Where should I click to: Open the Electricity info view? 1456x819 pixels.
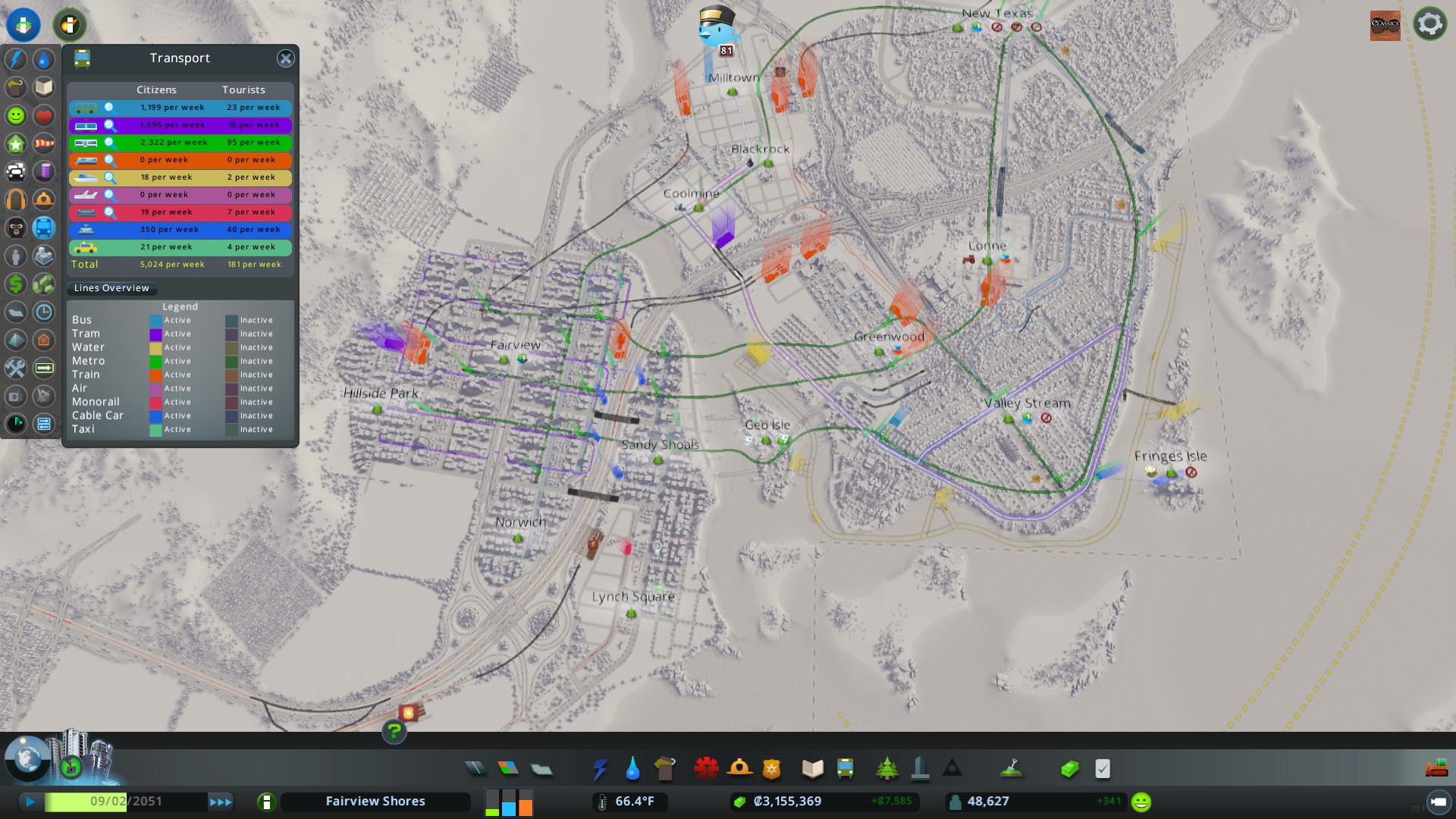tap(16, 59)
